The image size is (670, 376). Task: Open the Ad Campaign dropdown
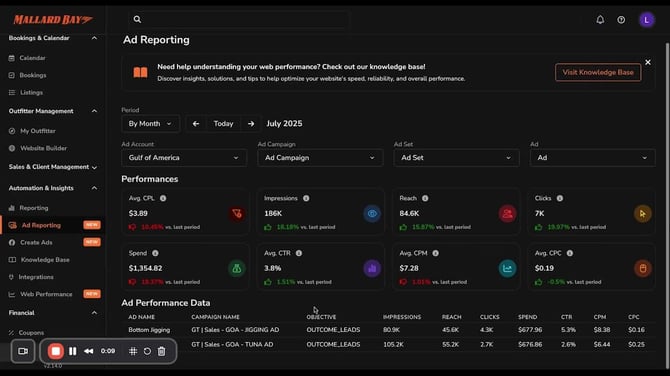point(320,158)
